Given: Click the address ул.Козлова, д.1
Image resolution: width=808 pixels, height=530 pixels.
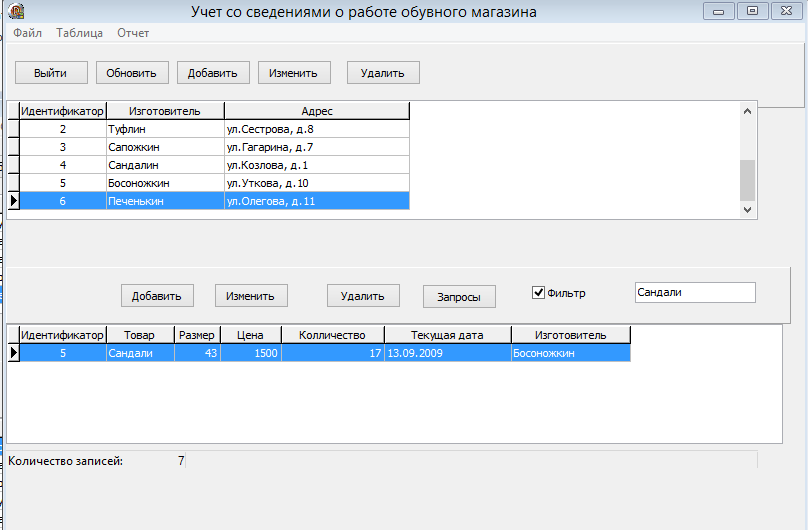Looking at the screenshot, I should (x=317, y=165).
